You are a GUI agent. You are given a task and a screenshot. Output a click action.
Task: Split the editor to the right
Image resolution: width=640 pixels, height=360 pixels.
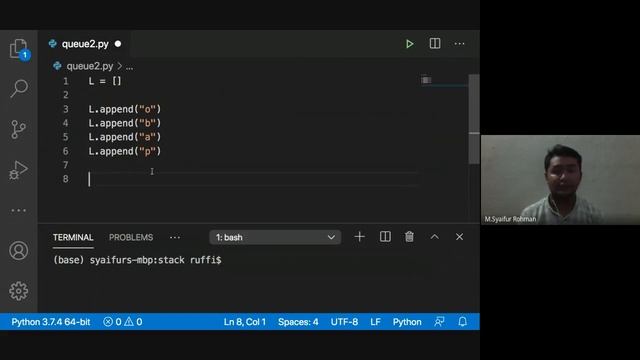[435, 43]
